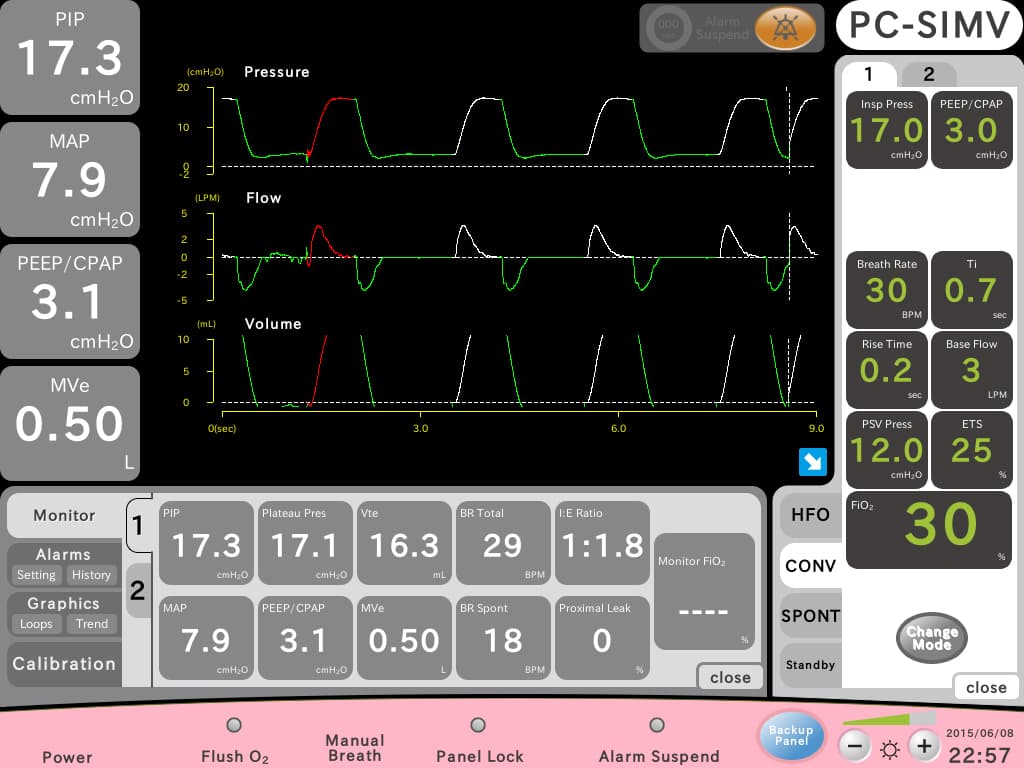
Task: Click the Plateau Pres 17.1 monitor tile
Action: (x=305, y=543)
